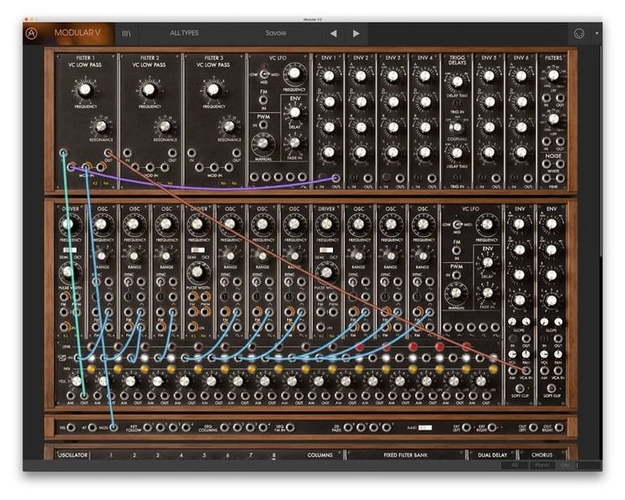Select oscillator number 4 in bottom bar
The image size is (625, 500).
click(181, 455)
